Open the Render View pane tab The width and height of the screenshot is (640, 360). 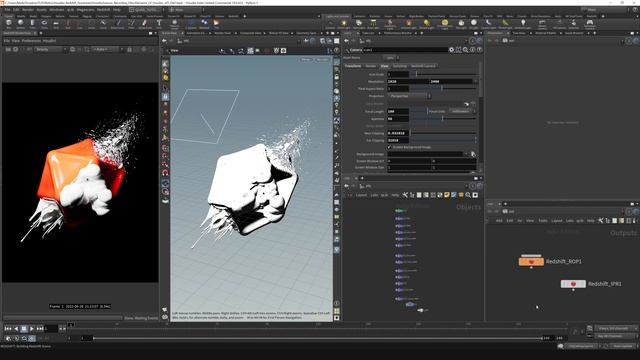(223, 33)
